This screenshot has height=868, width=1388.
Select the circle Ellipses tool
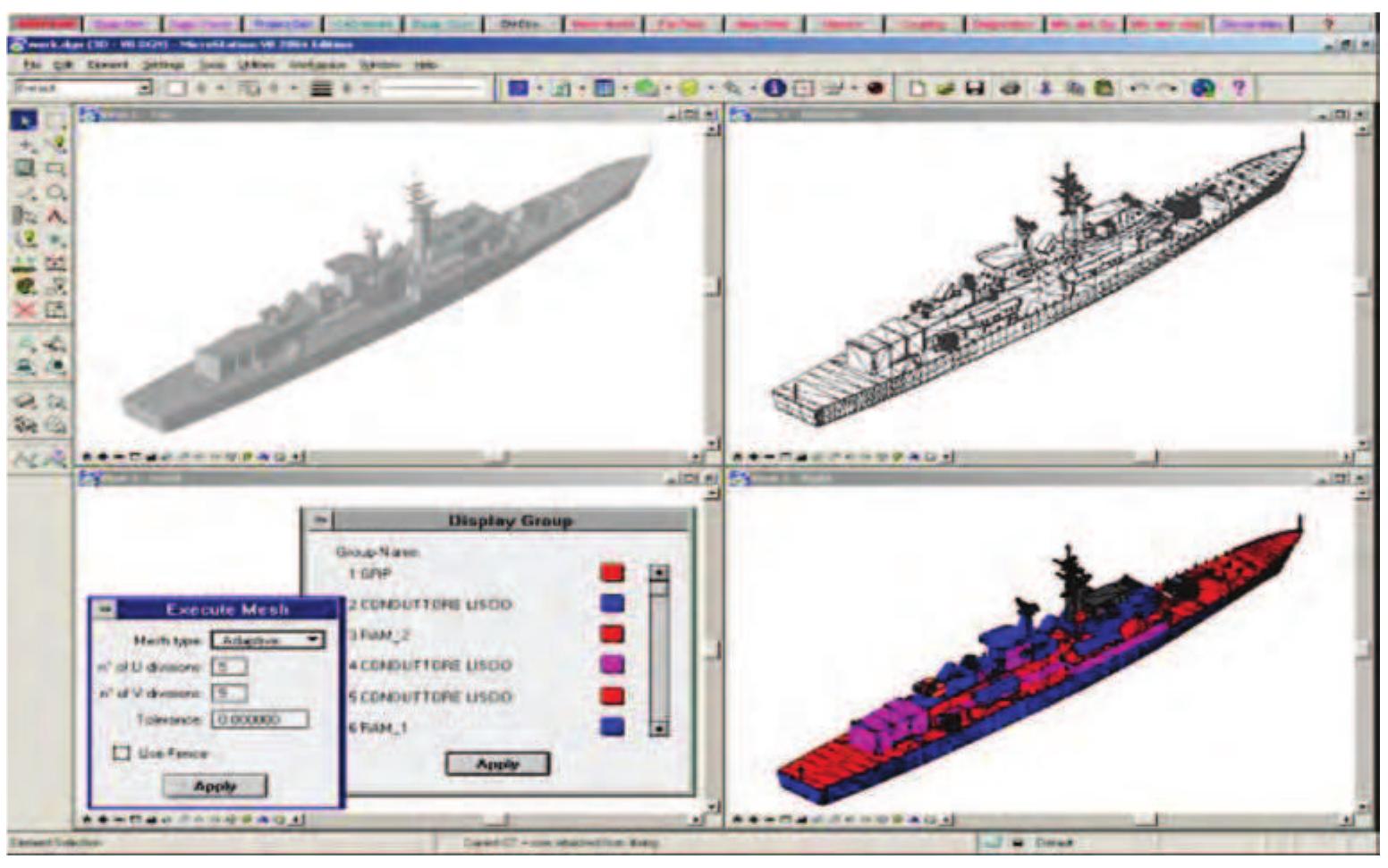[55, 192]
